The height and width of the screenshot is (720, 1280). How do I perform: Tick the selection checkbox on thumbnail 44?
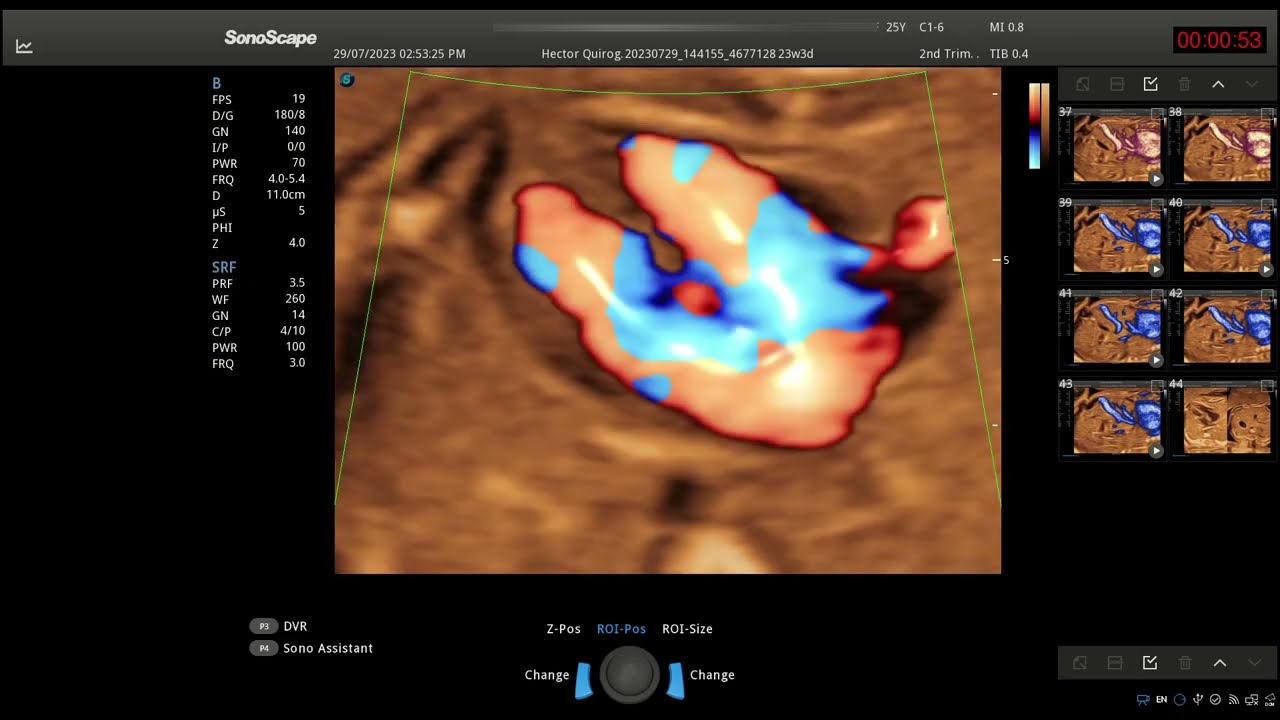pyautogui.click(x=1267, y=386)
